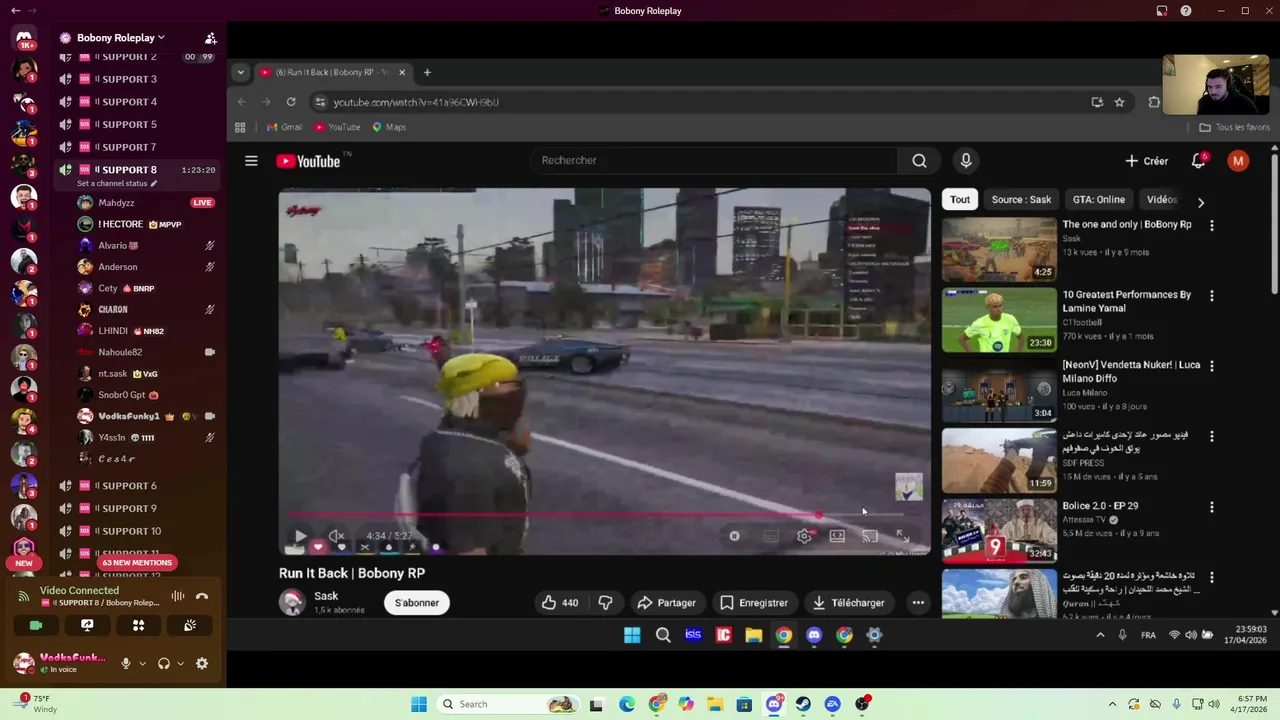The height and width of the screenshot is (720, 1280).
Task: Start YouTube voice search microphone
Action: click(965, 160)
